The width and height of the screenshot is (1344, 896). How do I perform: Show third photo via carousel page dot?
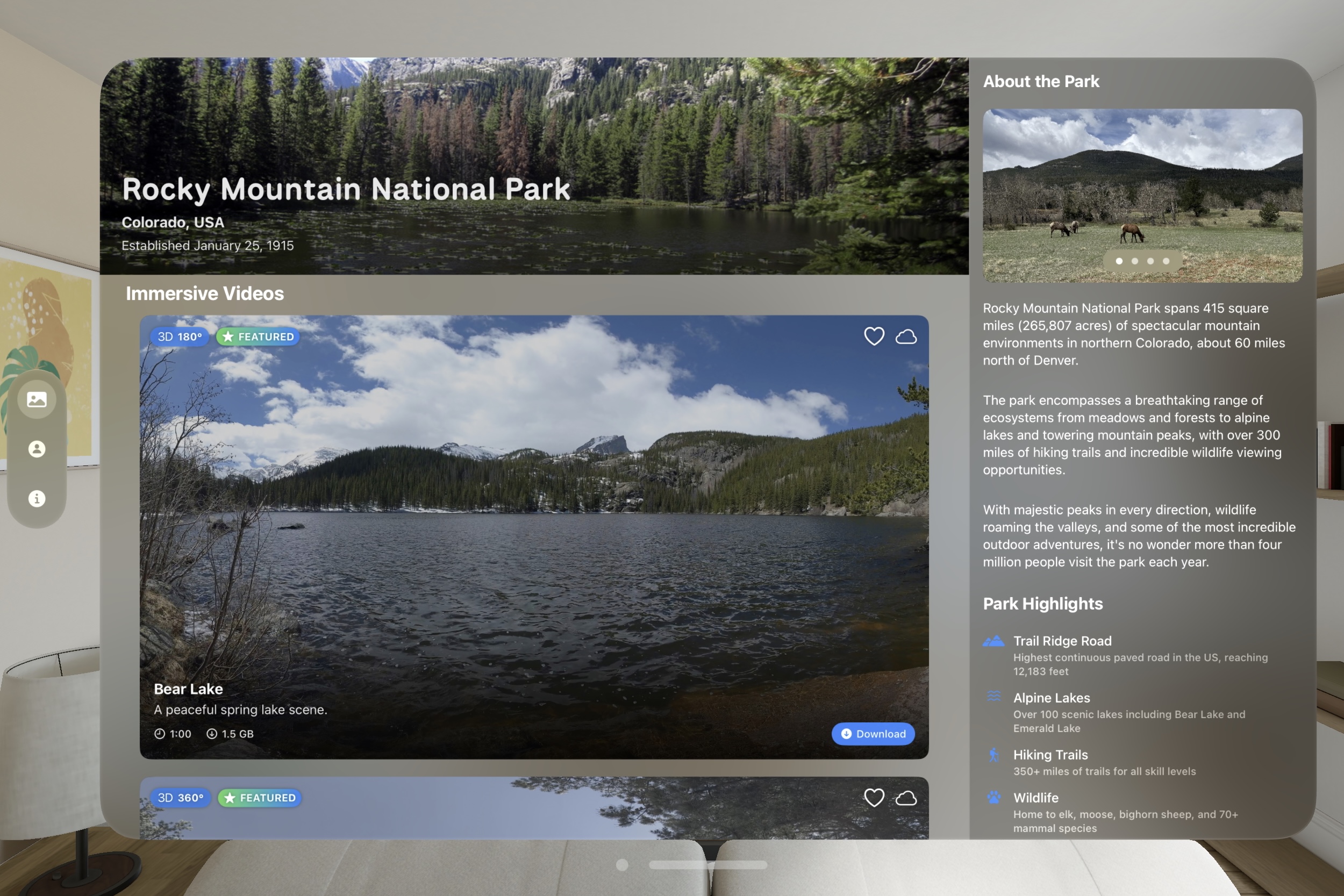1150,261
